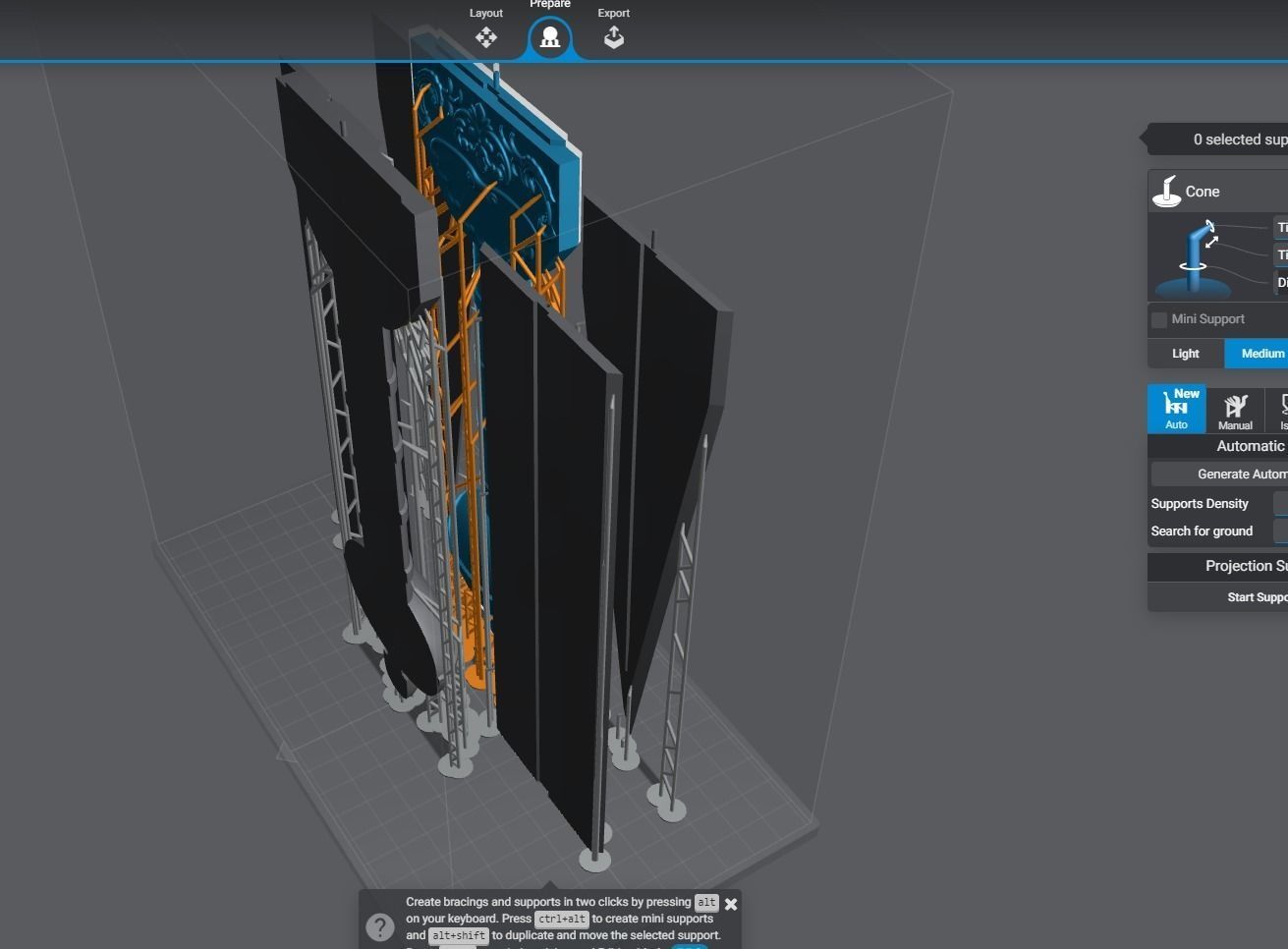Switch to Manual supports mode
This screenshot has height=949, width=1288.
coord(1235,409)
